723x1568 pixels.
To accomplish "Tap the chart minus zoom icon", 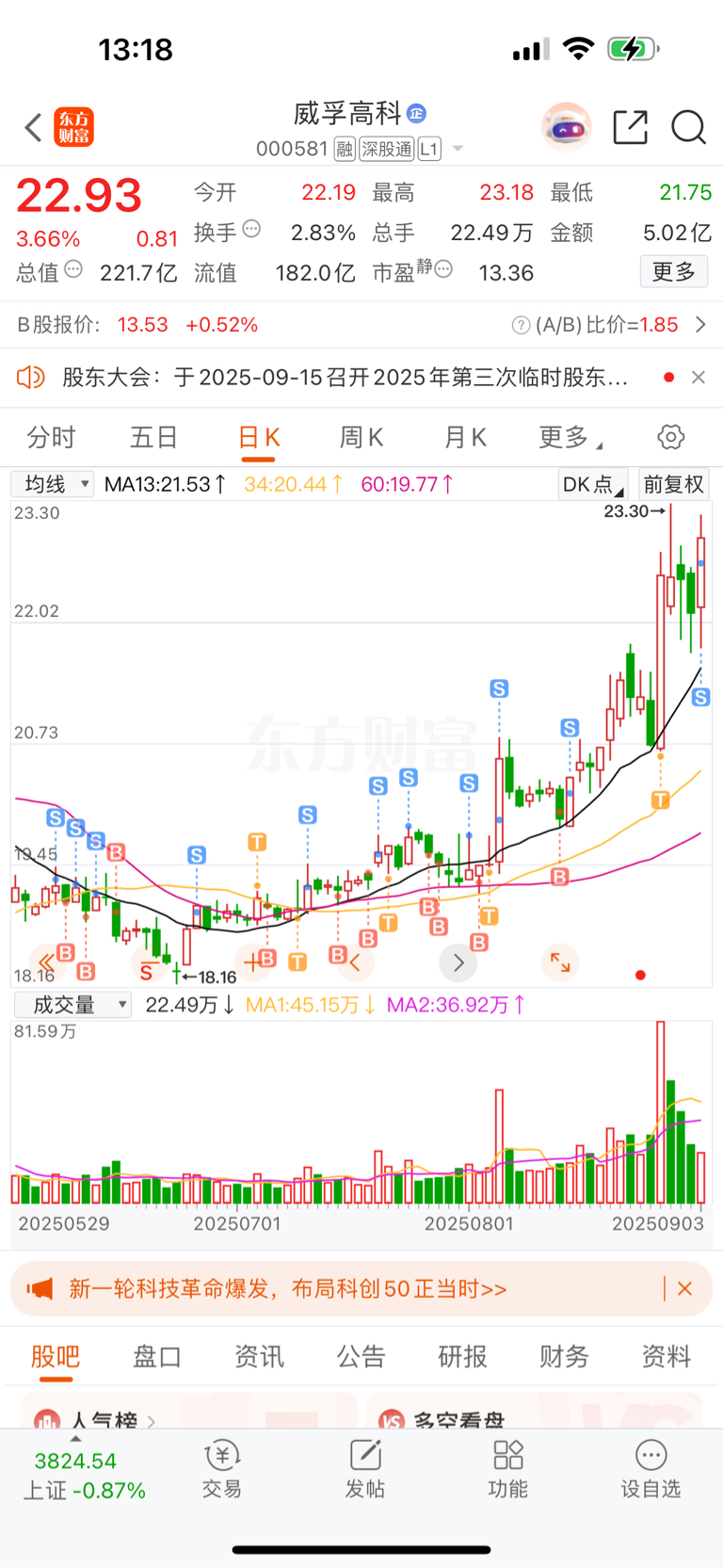I will 149,962.
